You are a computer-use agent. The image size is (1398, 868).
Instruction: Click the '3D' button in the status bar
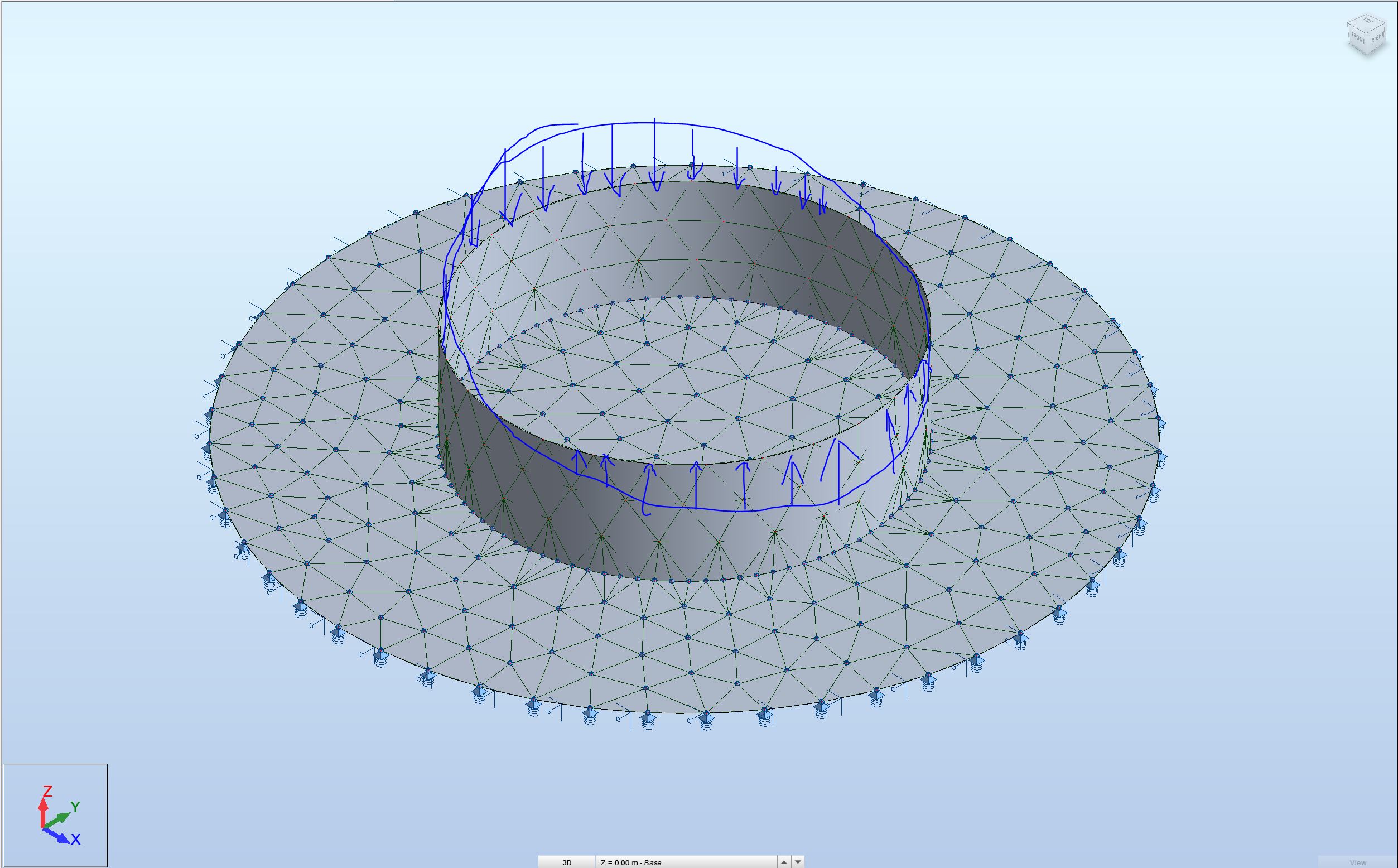click(x=568, y=862)
